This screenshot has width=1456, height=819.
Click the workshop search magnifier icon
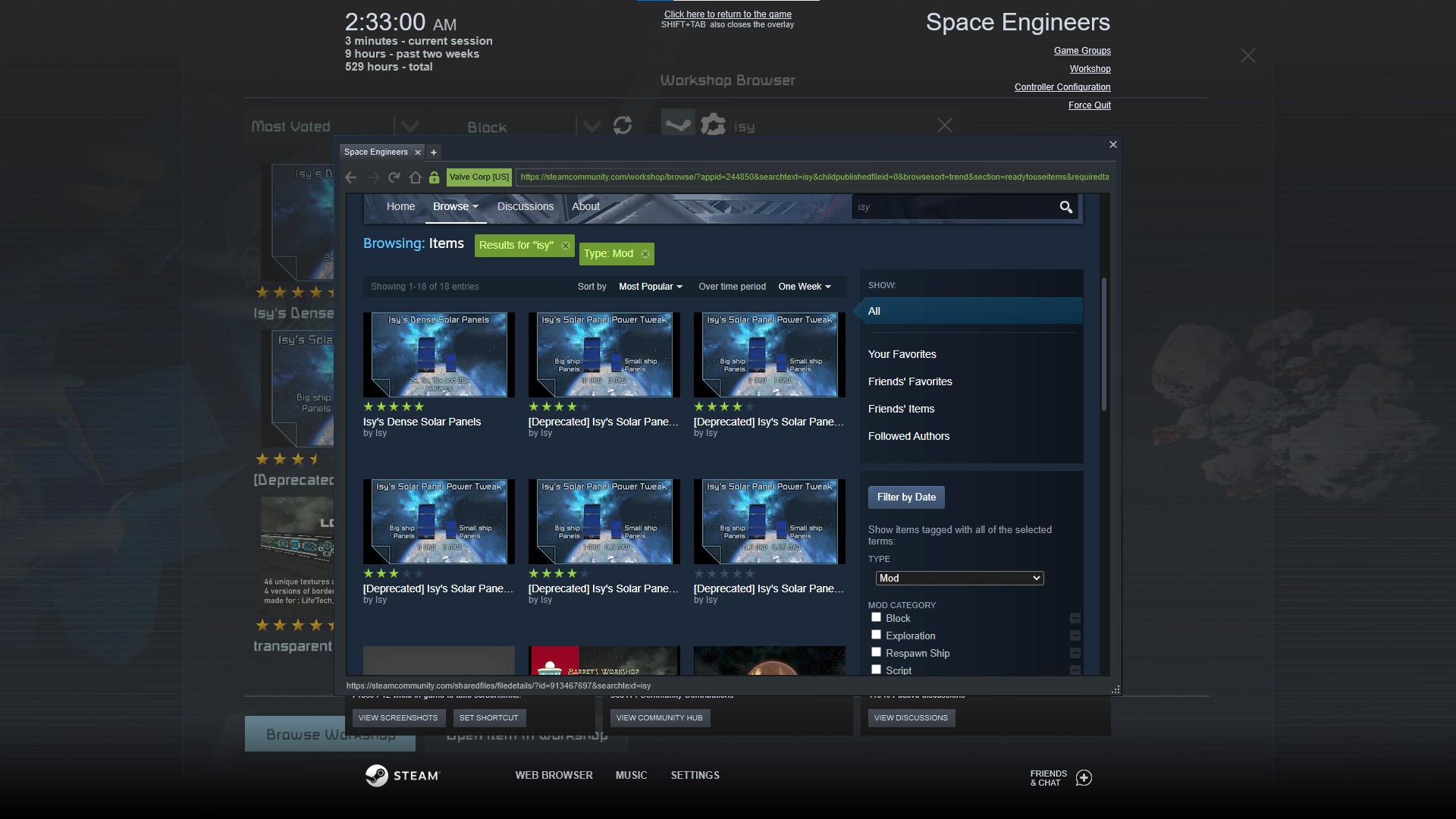click(1065, 207)
